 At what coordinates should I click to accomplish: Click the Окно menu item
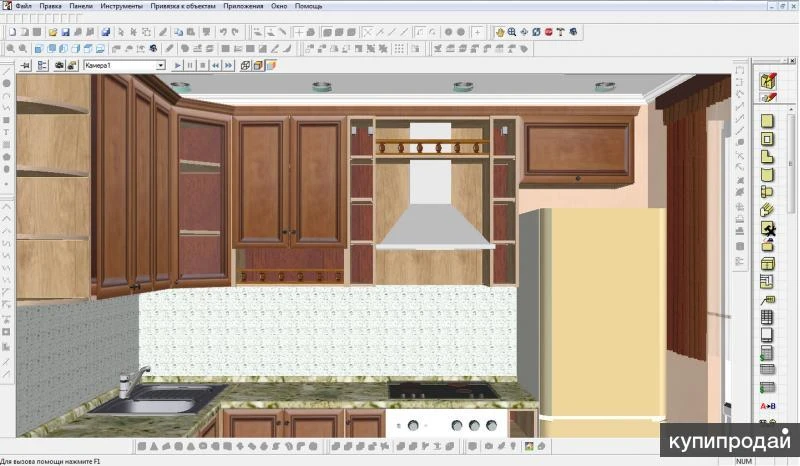click(279, 6)
